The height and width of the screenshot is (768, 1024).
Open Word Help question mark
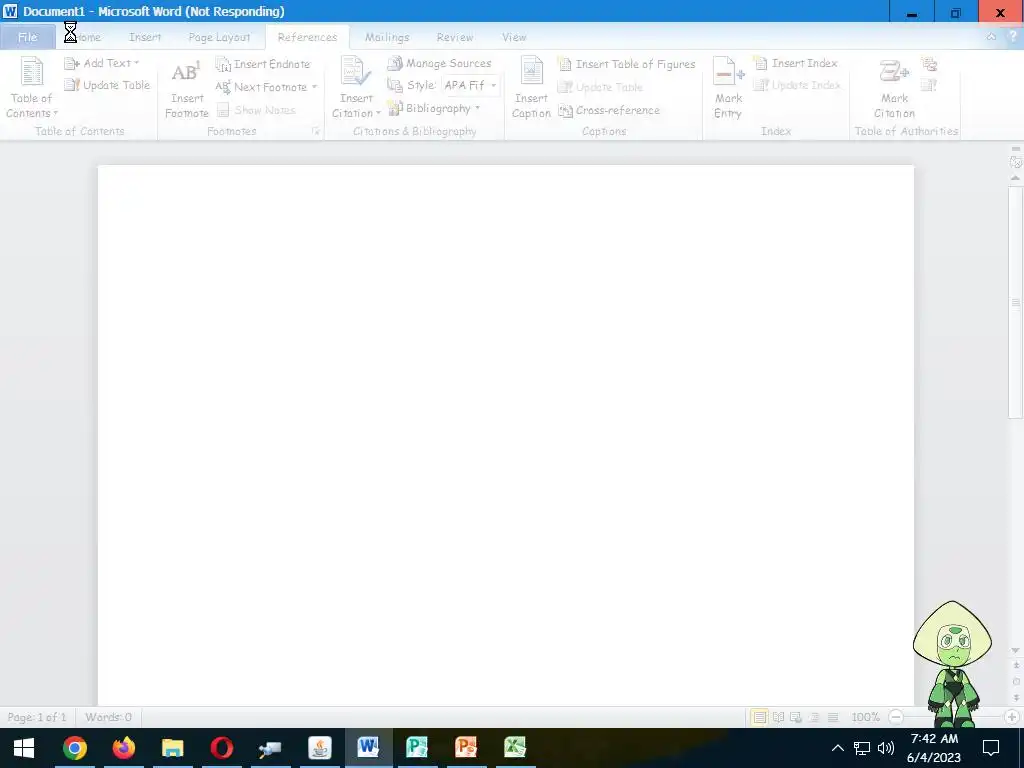click(x=1013, y=37)
